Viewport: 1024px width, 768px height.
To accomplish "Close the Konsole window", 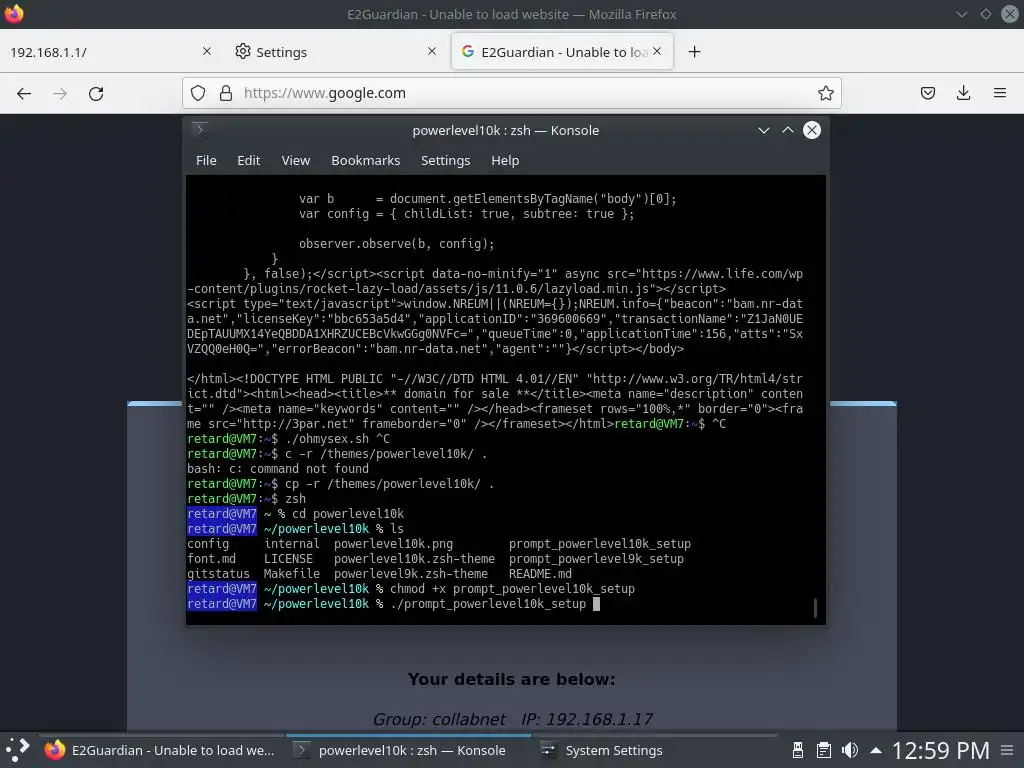I will (812, 130).
